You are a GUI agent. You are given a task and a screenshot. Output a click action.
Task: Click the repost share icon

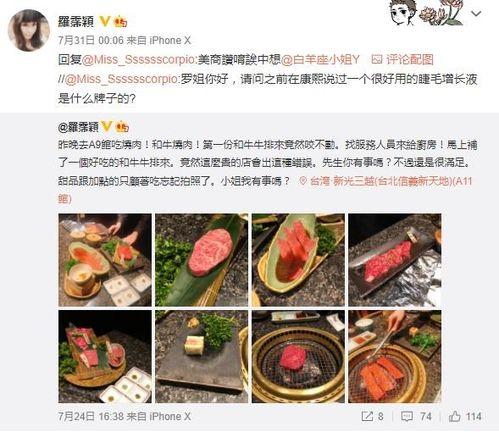[x=367, y=416]
